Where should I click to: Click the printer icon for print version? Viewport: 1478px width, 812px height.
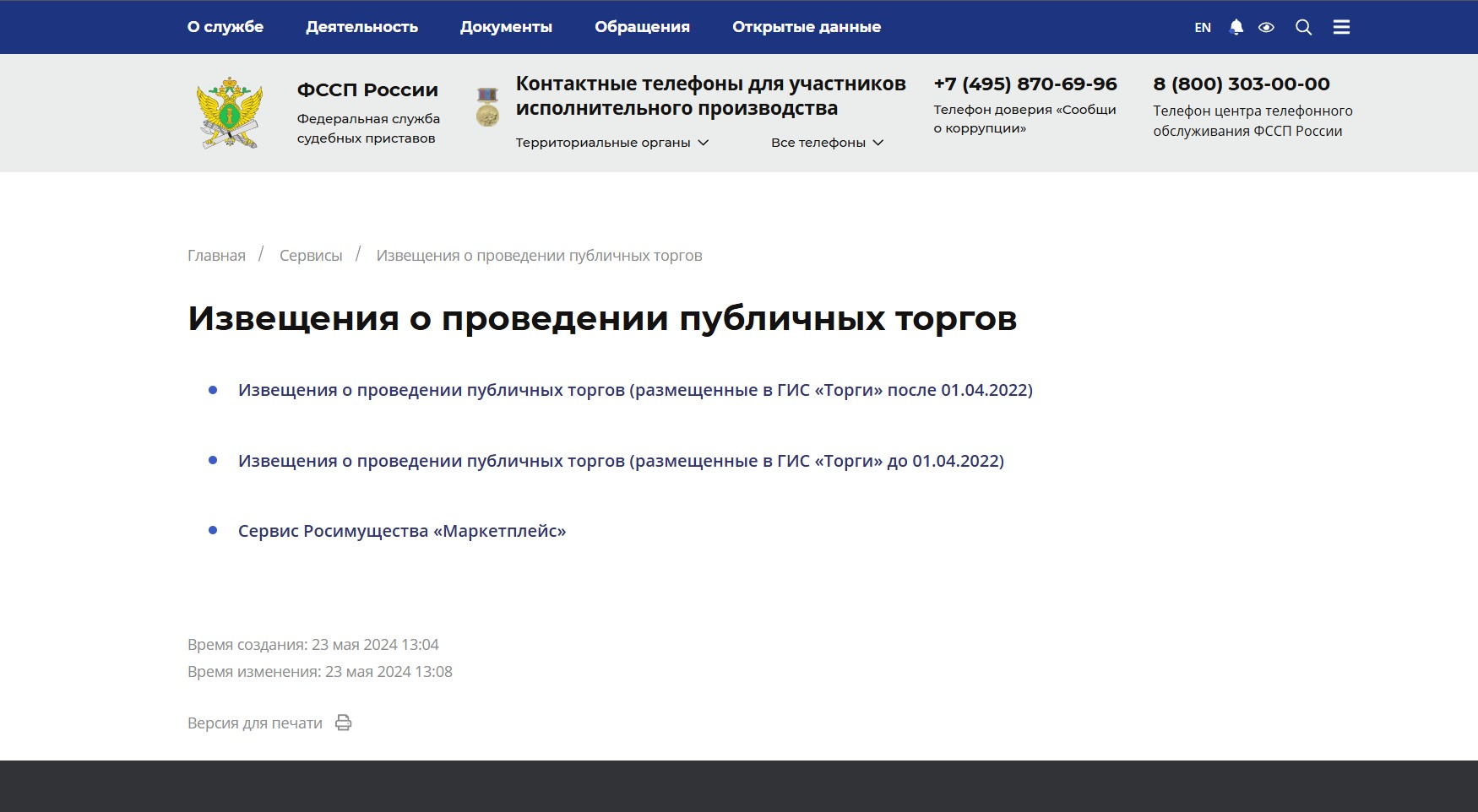pos(343,723)
